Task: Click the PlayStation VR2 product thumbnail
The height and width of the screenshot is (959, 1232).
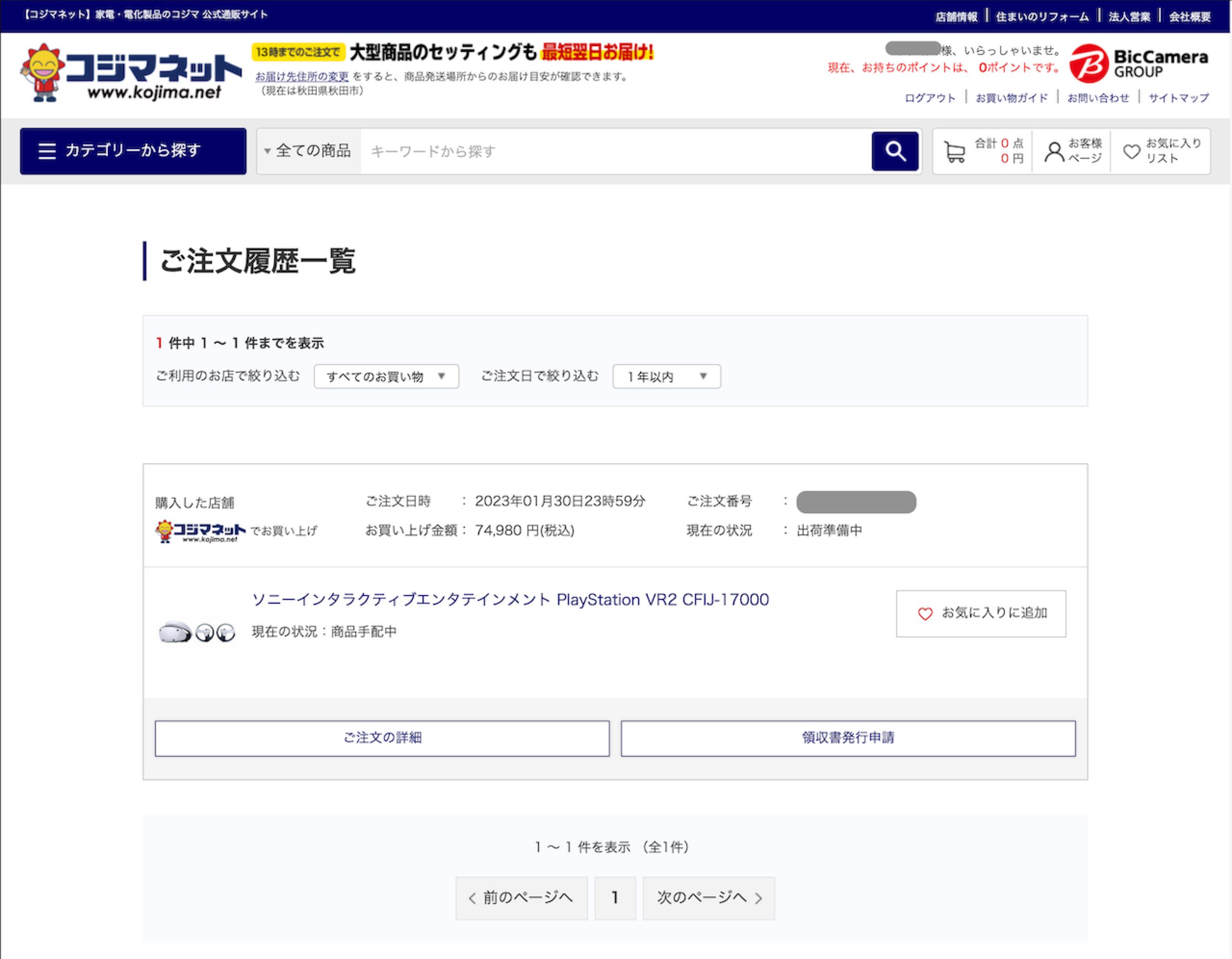Action: point(196,632)
